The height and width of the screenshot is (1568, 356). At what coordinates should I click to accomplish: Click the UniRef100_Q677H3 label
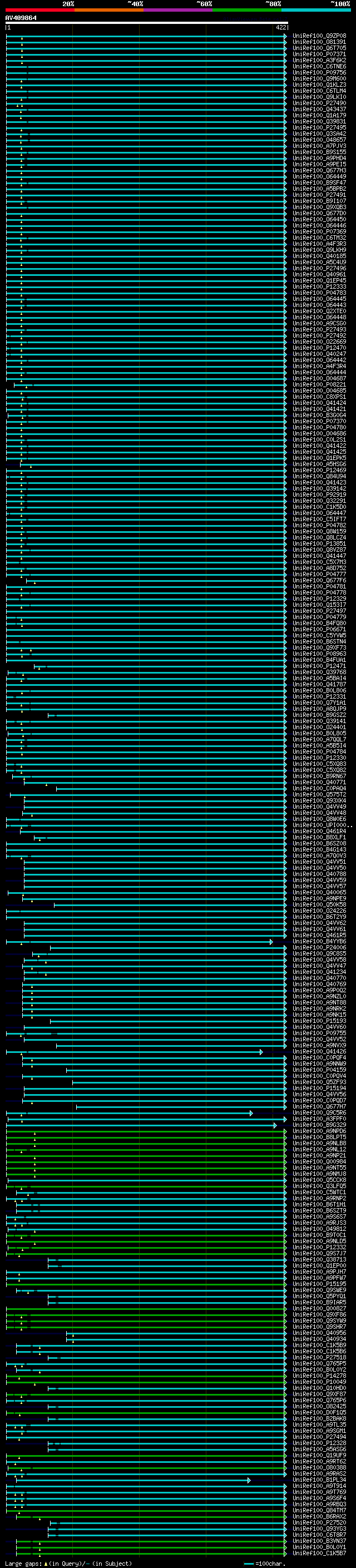pyautogui.click(x=319, y=170)
